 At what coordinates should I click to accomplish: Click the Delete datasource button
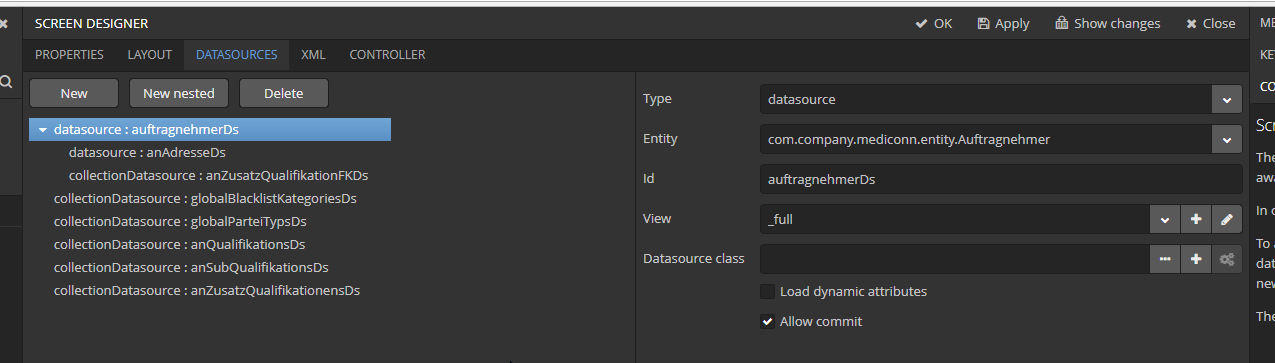[x=284, y=93]
